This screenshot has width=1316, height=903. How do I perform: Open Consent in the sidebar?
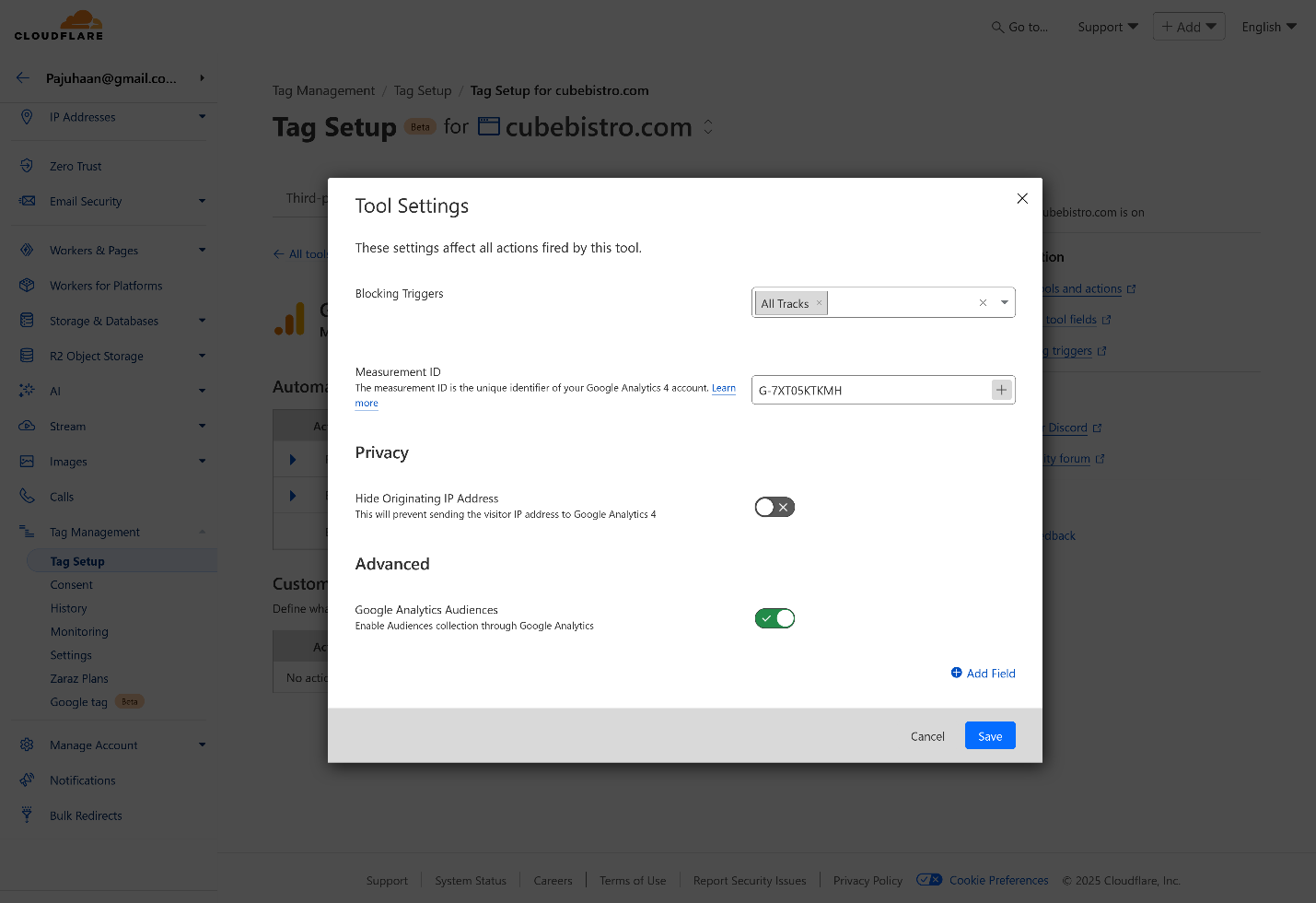tap(72, 585)
